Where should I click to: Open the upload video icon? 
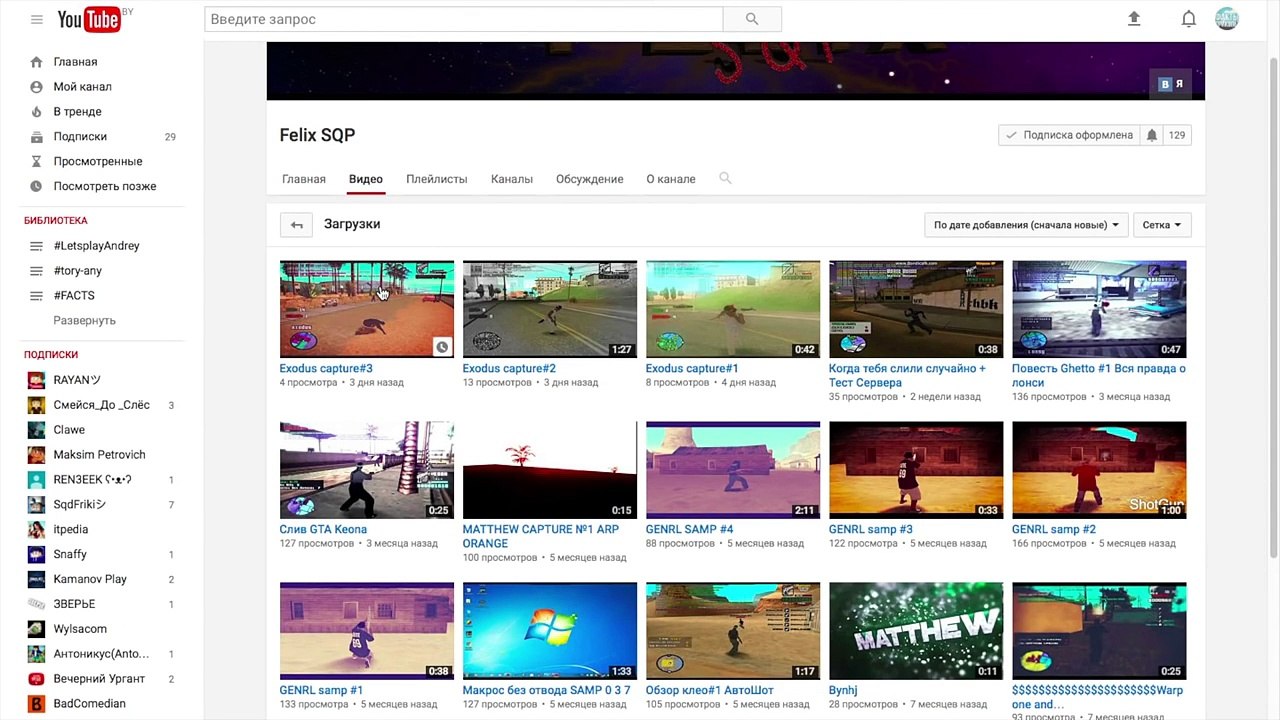1134,19
